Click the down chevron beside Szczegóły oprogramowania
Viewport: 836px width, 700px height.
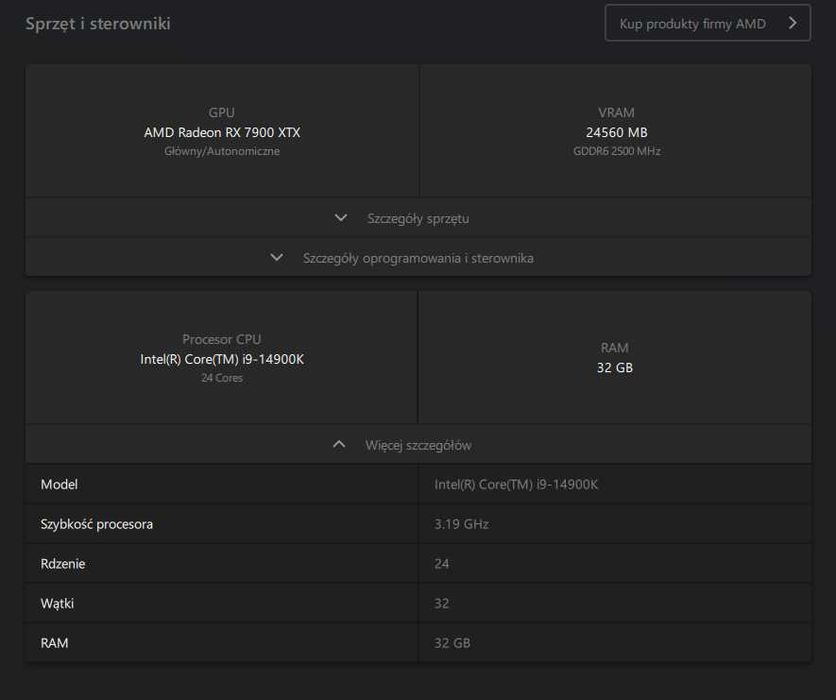click(x=277, y=258)
